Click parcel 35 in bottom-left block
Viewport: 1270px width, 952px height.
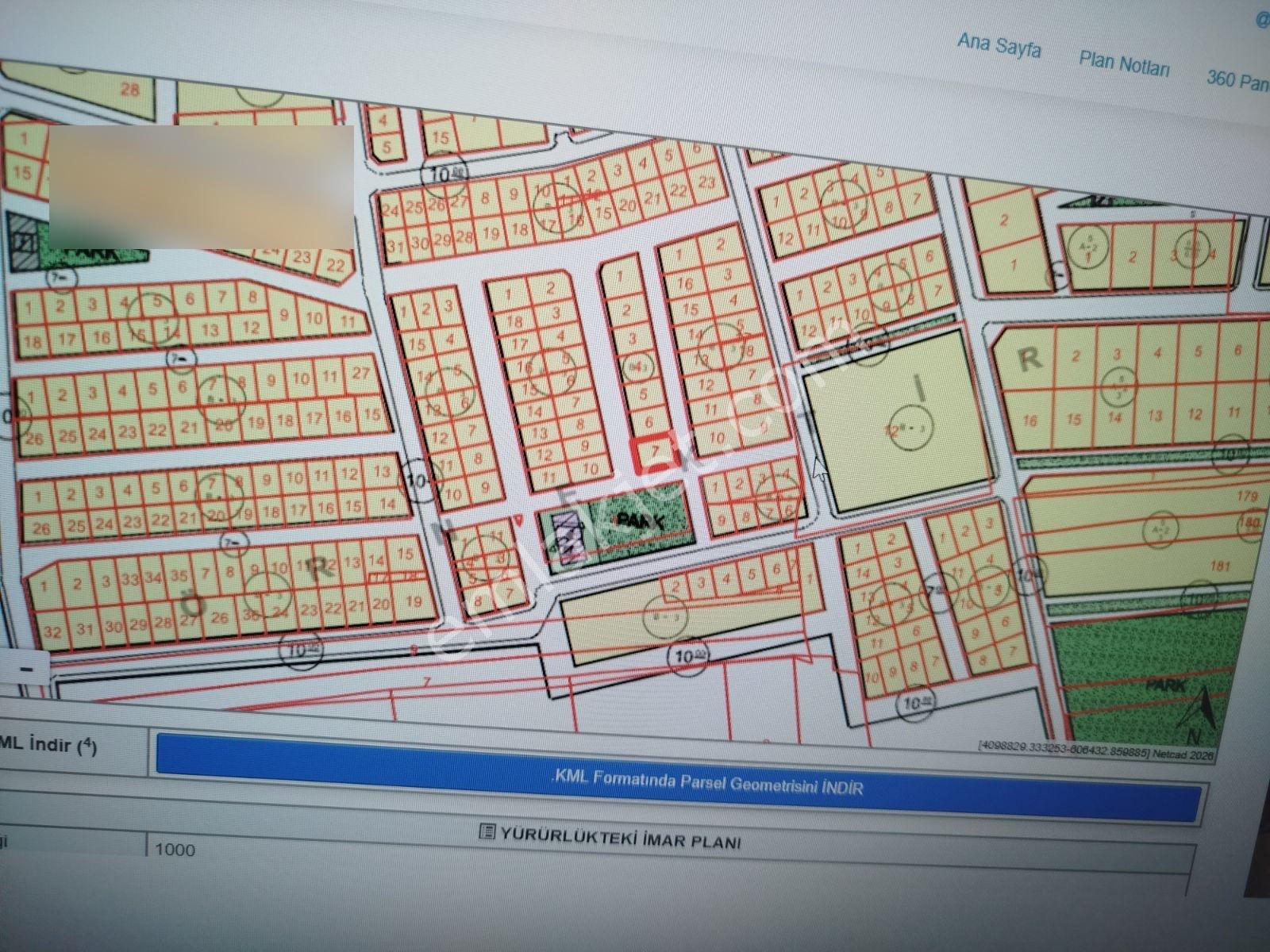179,576
